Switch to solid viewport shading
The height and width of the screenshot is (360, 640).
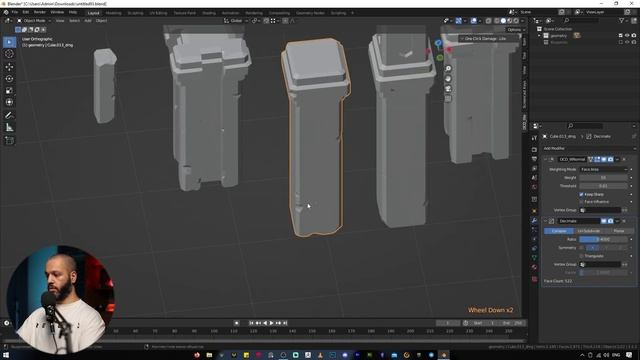[x=503, y=20]
